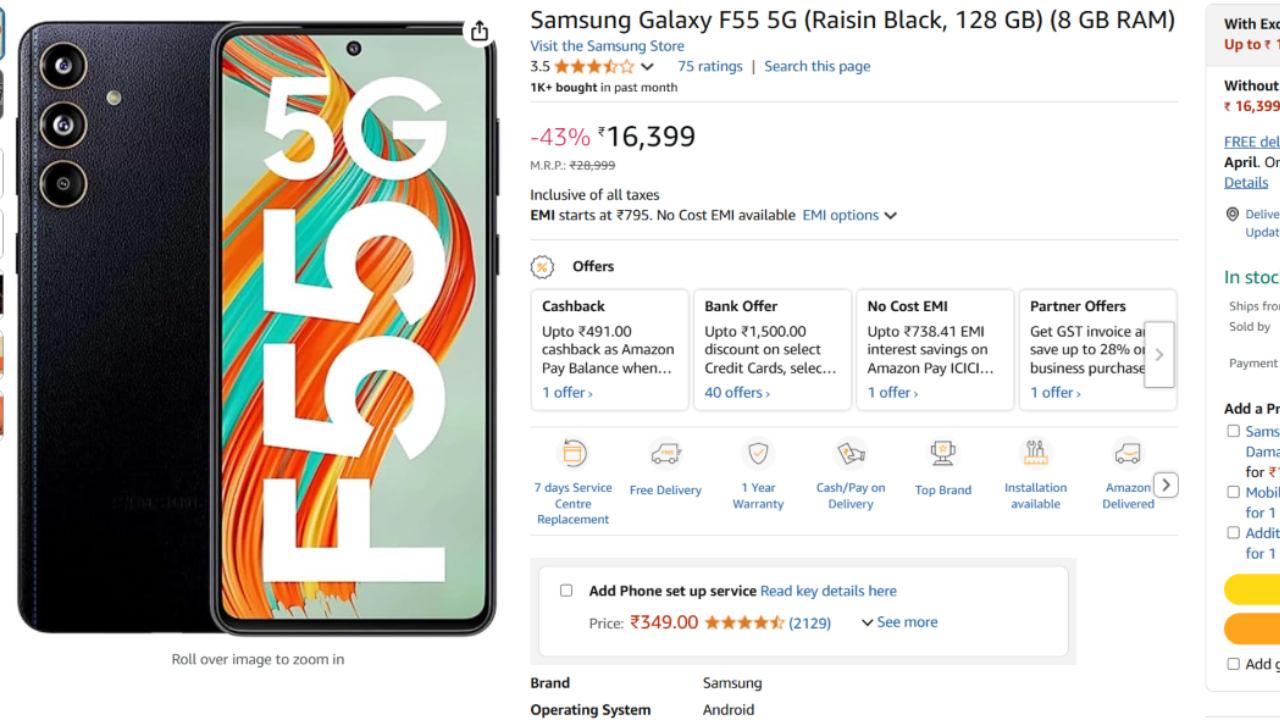1280x720 pixels.
Task: Open the 75 ratings link
Action: [x=710, y=66]
